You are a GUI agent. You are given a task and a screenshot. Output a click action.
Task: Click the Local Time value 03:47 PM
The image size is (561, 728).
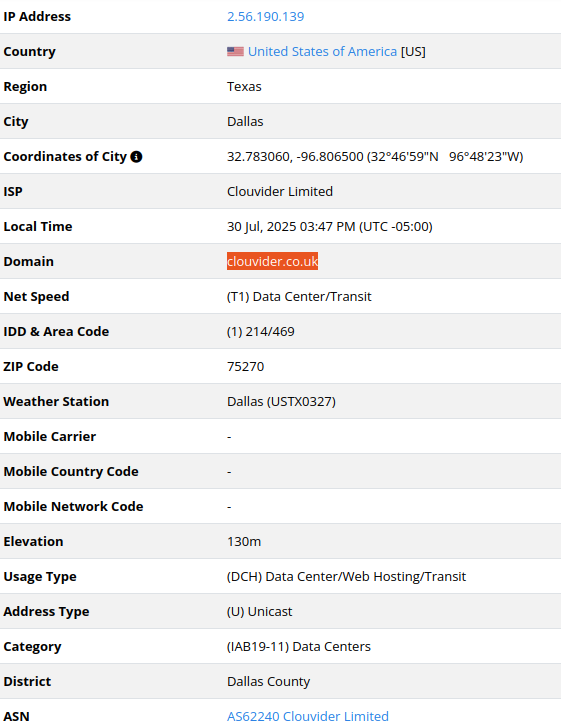[x=327, y=227]
